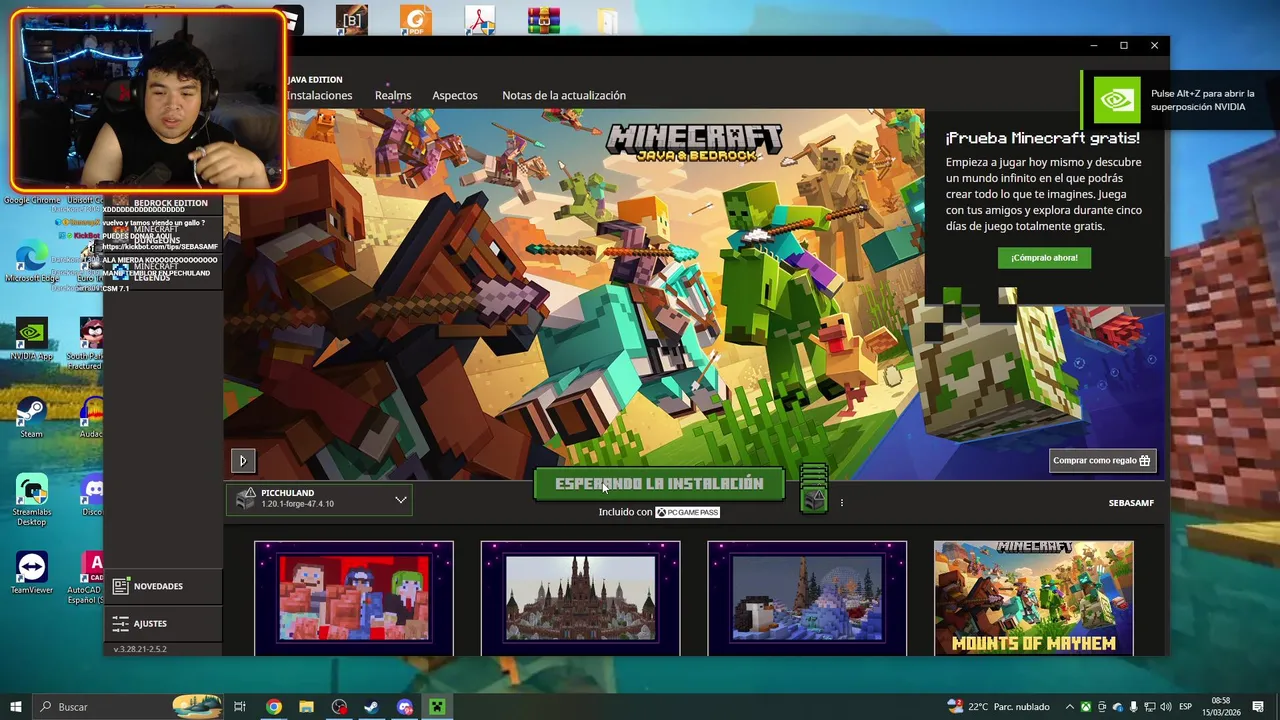
Task: Open the penguin snow scene news thumbnail
Action: pos(807,598)
